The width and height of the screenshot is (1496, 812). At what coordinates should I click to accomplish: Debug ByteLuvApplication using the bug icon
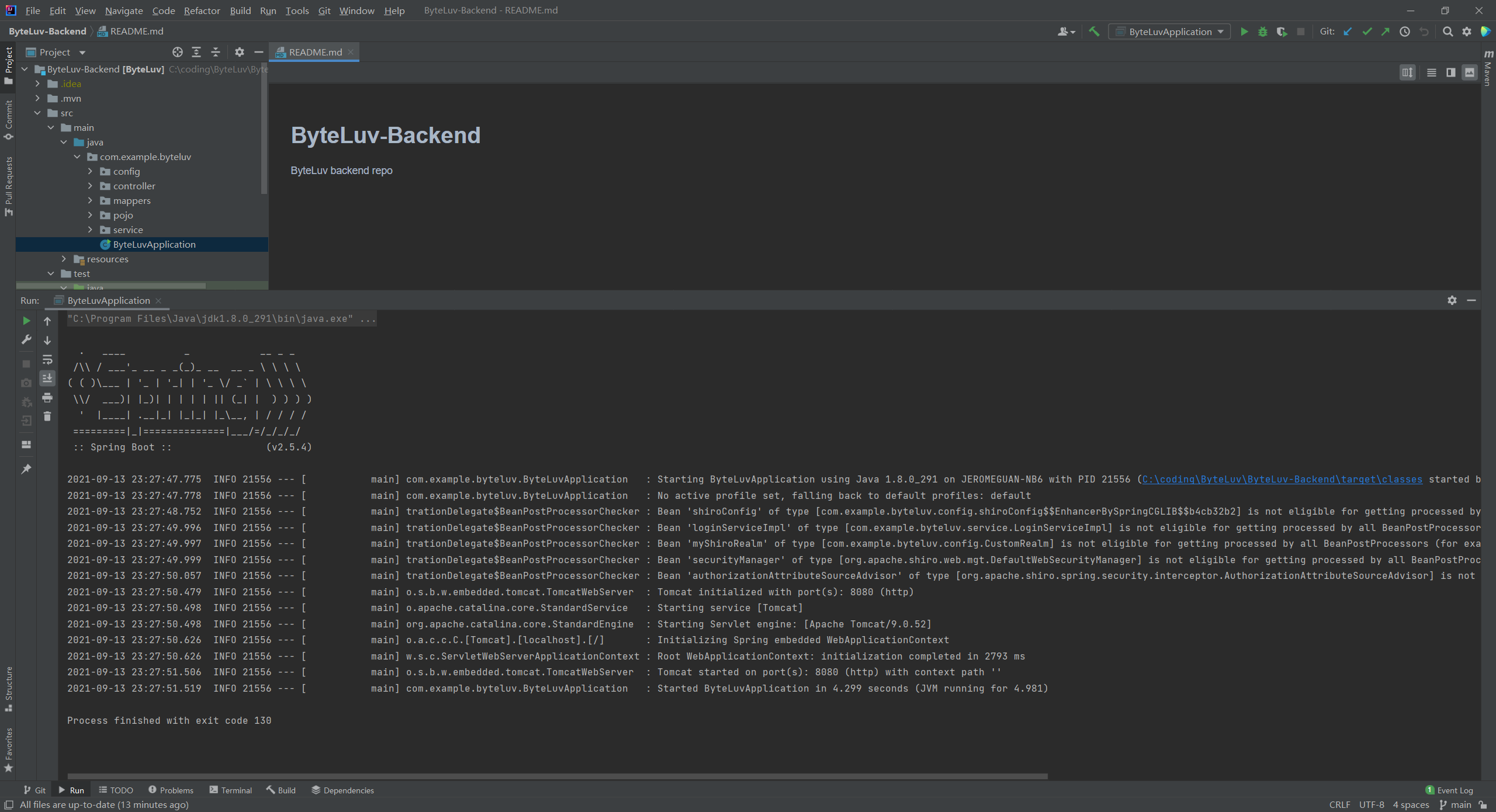[x=1263, y=32]
